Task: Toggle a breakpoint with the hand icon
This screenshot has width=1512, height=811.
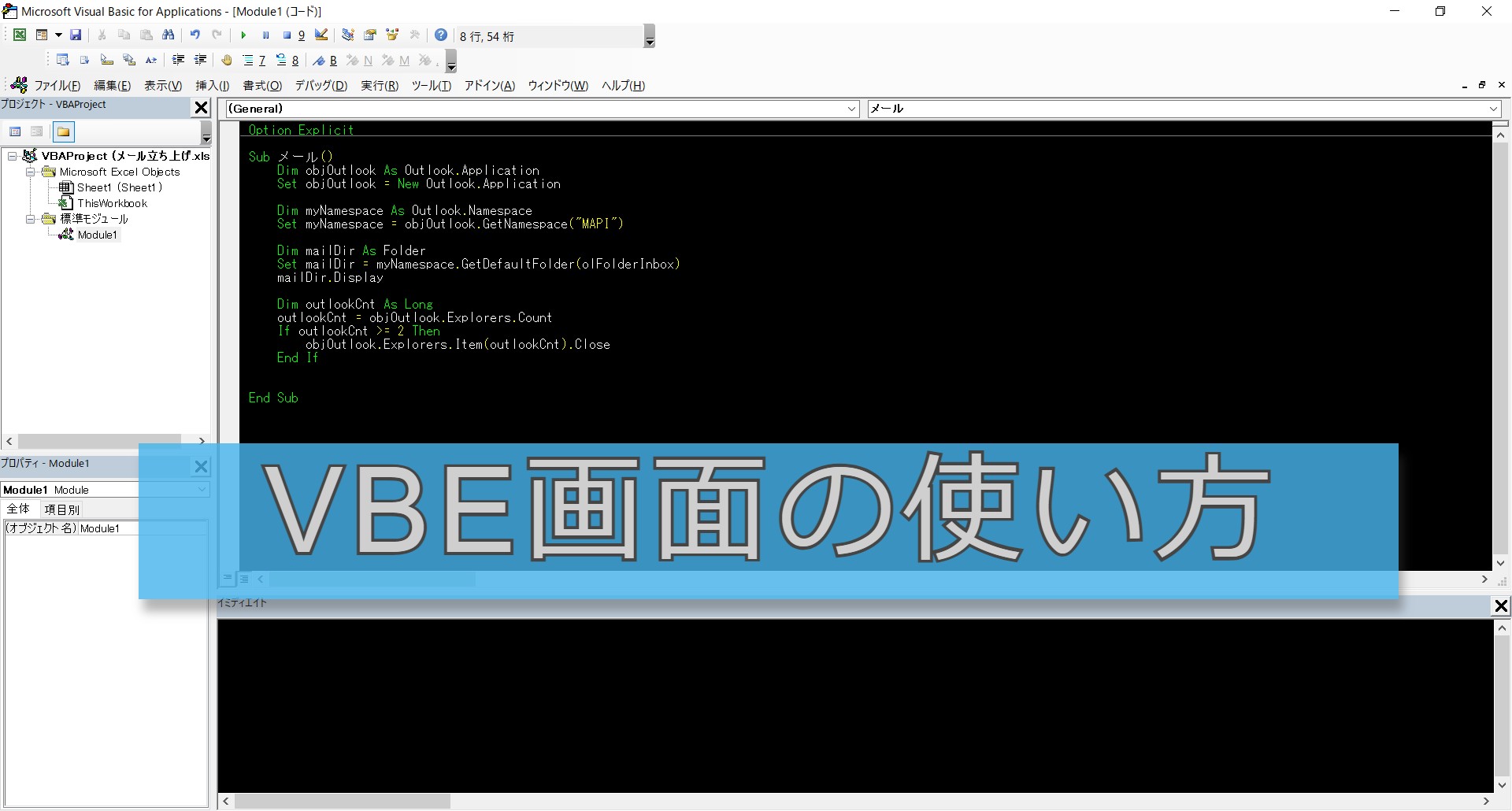Action: coord(227,61)
